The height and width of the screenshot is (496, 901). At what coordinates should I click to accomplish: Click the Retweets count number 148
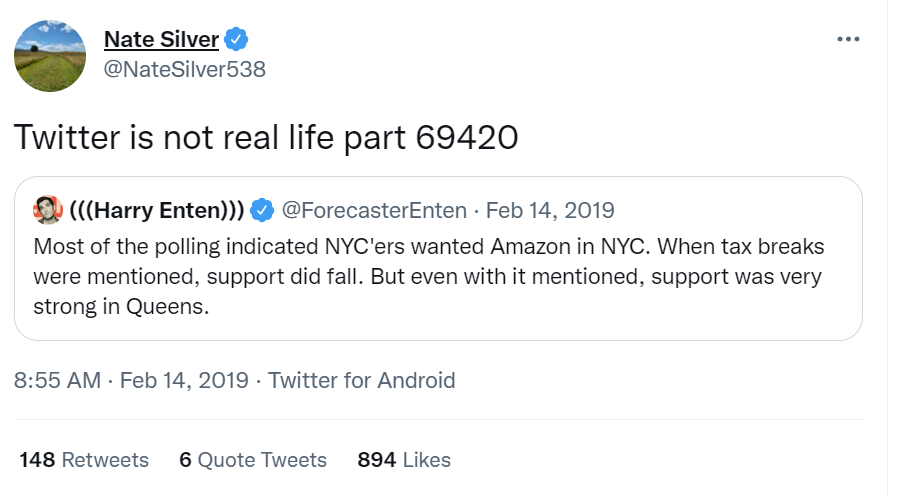point(37,460)
